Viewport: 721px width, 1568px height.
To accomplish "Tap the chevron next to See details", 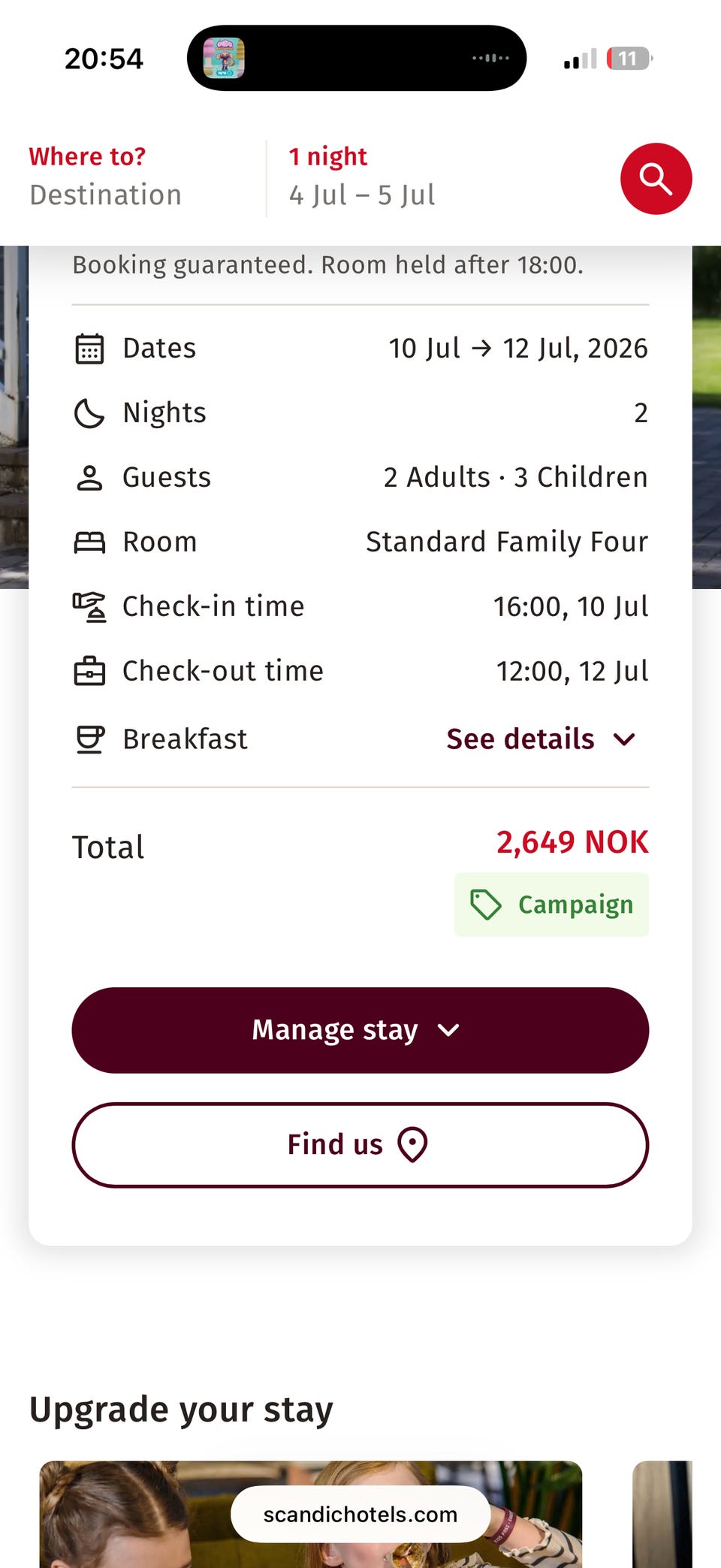I will (x=624, y=739).
